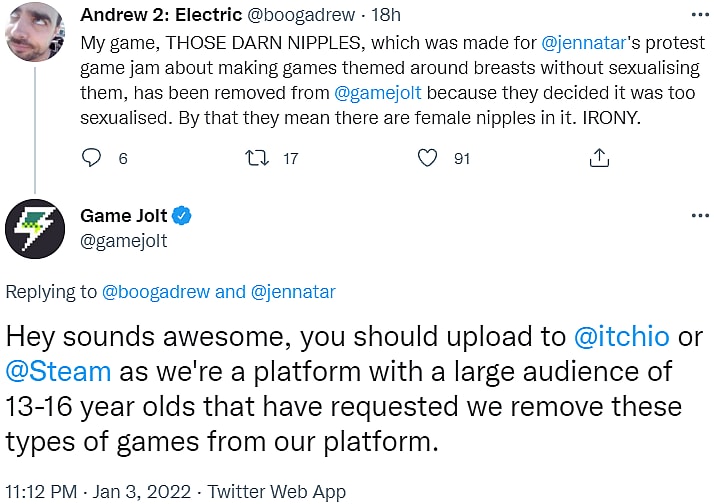This screenshot has width=714, height=504.
Task: Share the tweet via the share icon
Action: coord(599,158)
